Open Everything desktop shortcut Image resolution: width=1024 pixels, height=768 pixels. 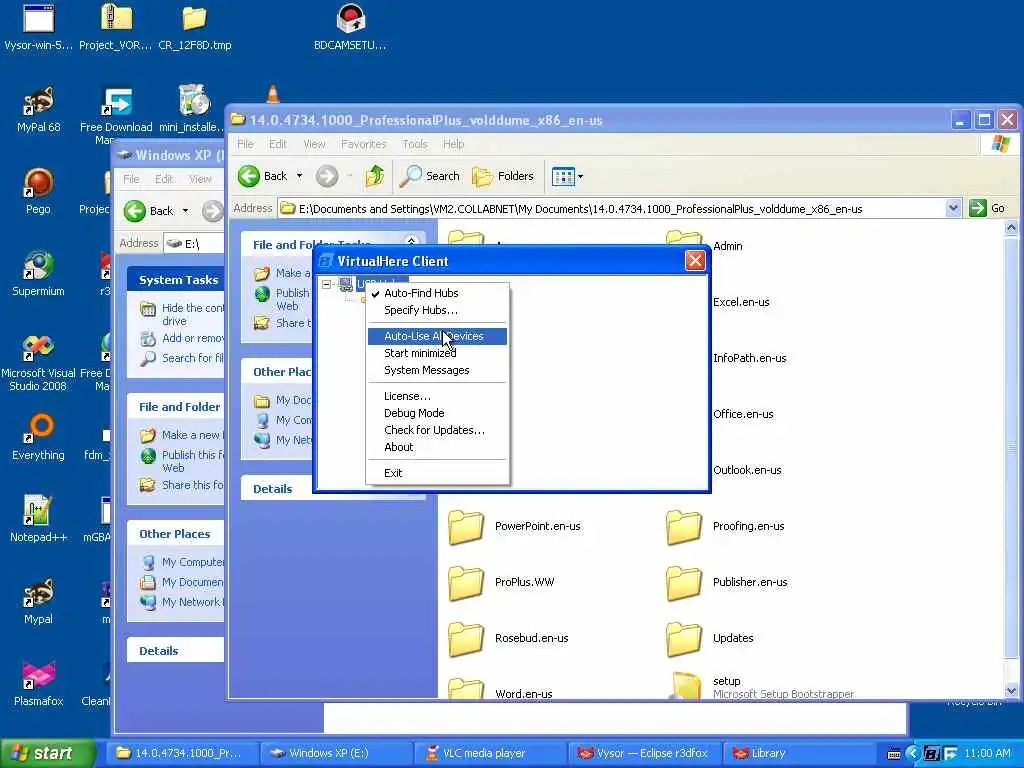click(38, 438)
